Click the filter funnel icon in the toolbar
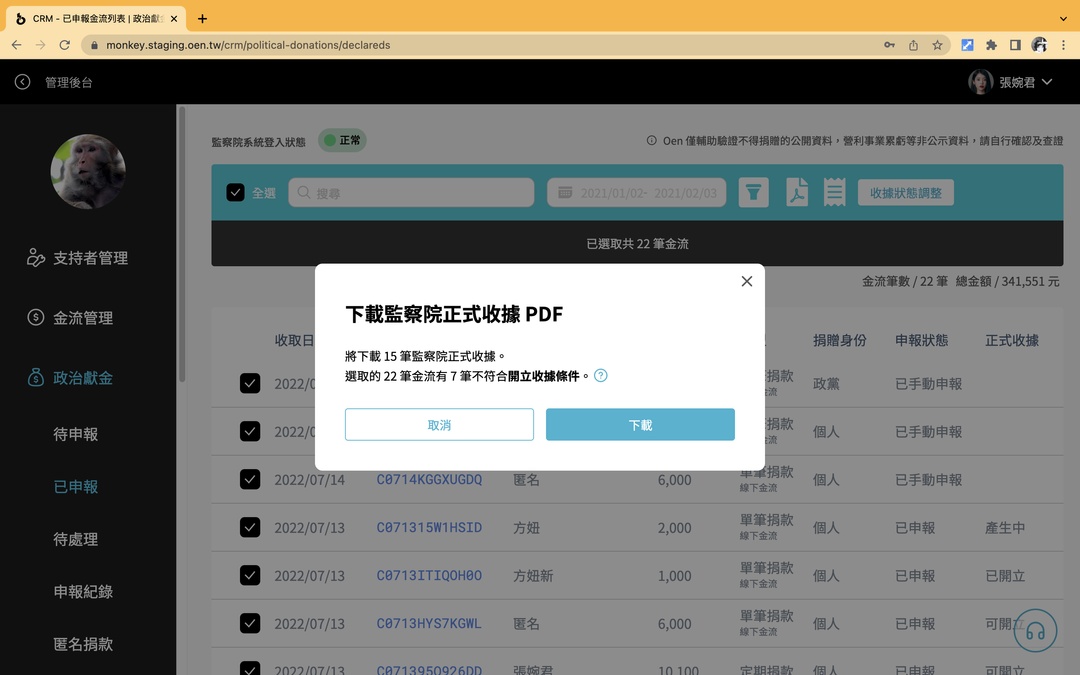This screenshot has width=1080, height=675. (753, 192)
